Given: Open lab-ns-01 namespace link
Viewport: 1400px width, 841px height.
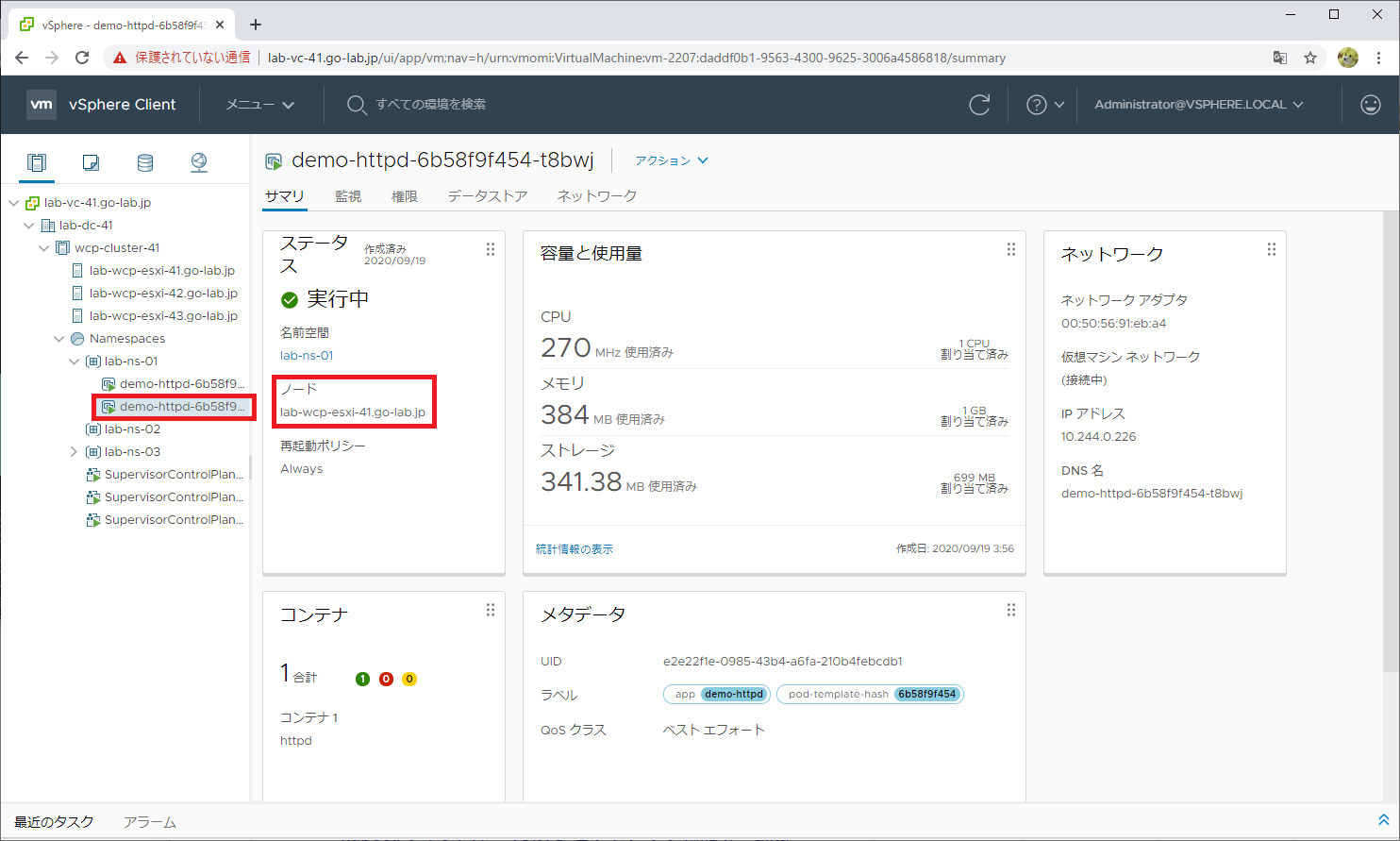Looking at the screenshot, I should point(307,356).
